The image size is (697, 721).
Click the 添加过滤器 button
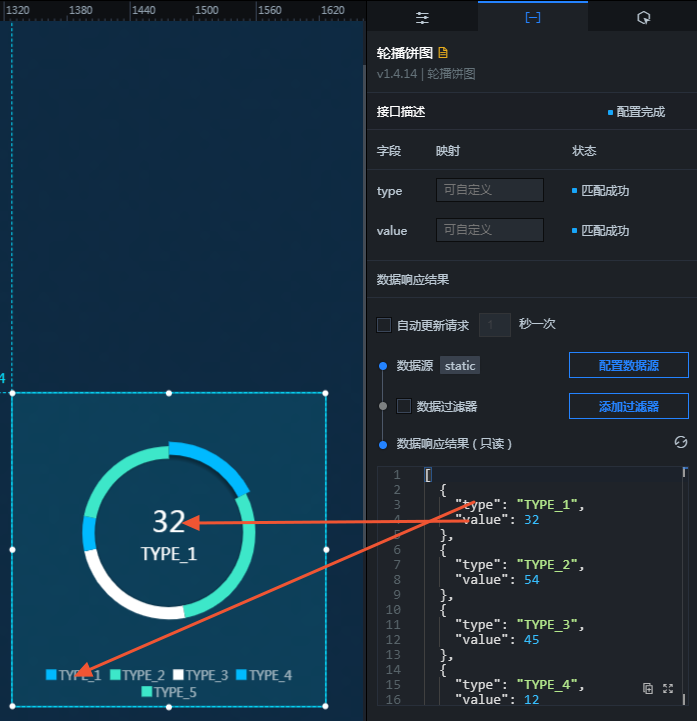point(628,406)
